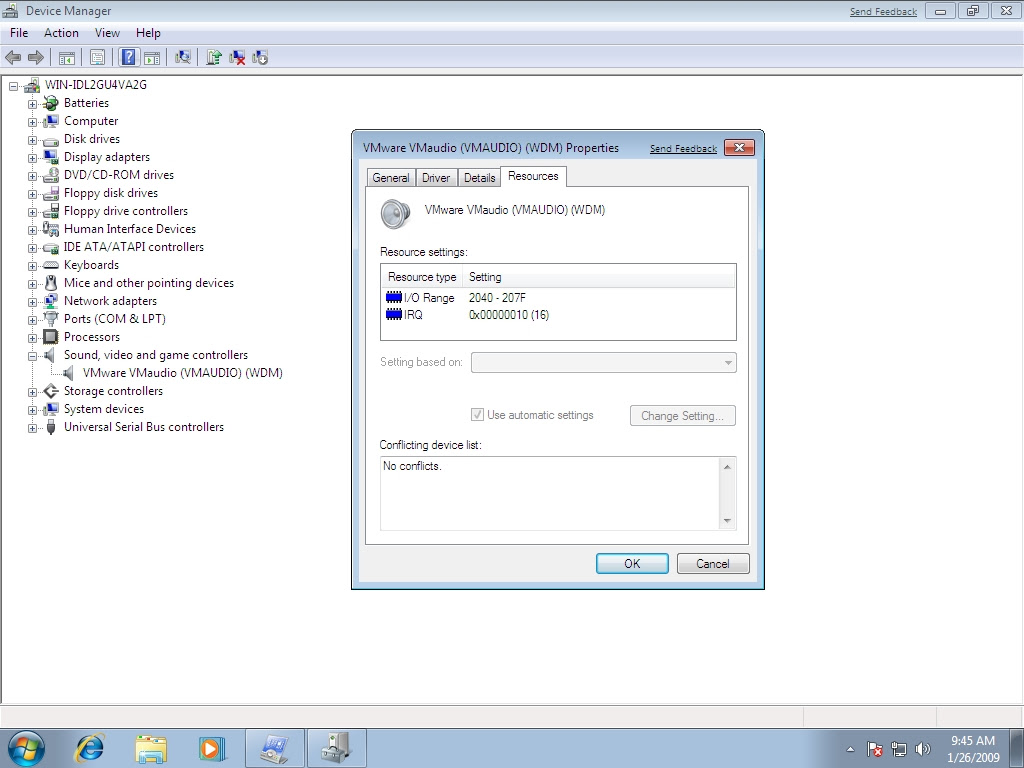Click the I/O Range resource chip icon
1024x768 pixels.
394,297
